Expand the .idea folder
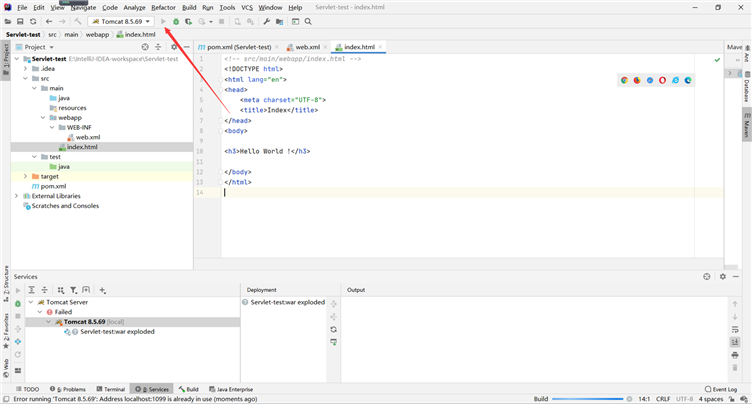Image resolution: width=752 pixels, height=404 pixels. 25,69
